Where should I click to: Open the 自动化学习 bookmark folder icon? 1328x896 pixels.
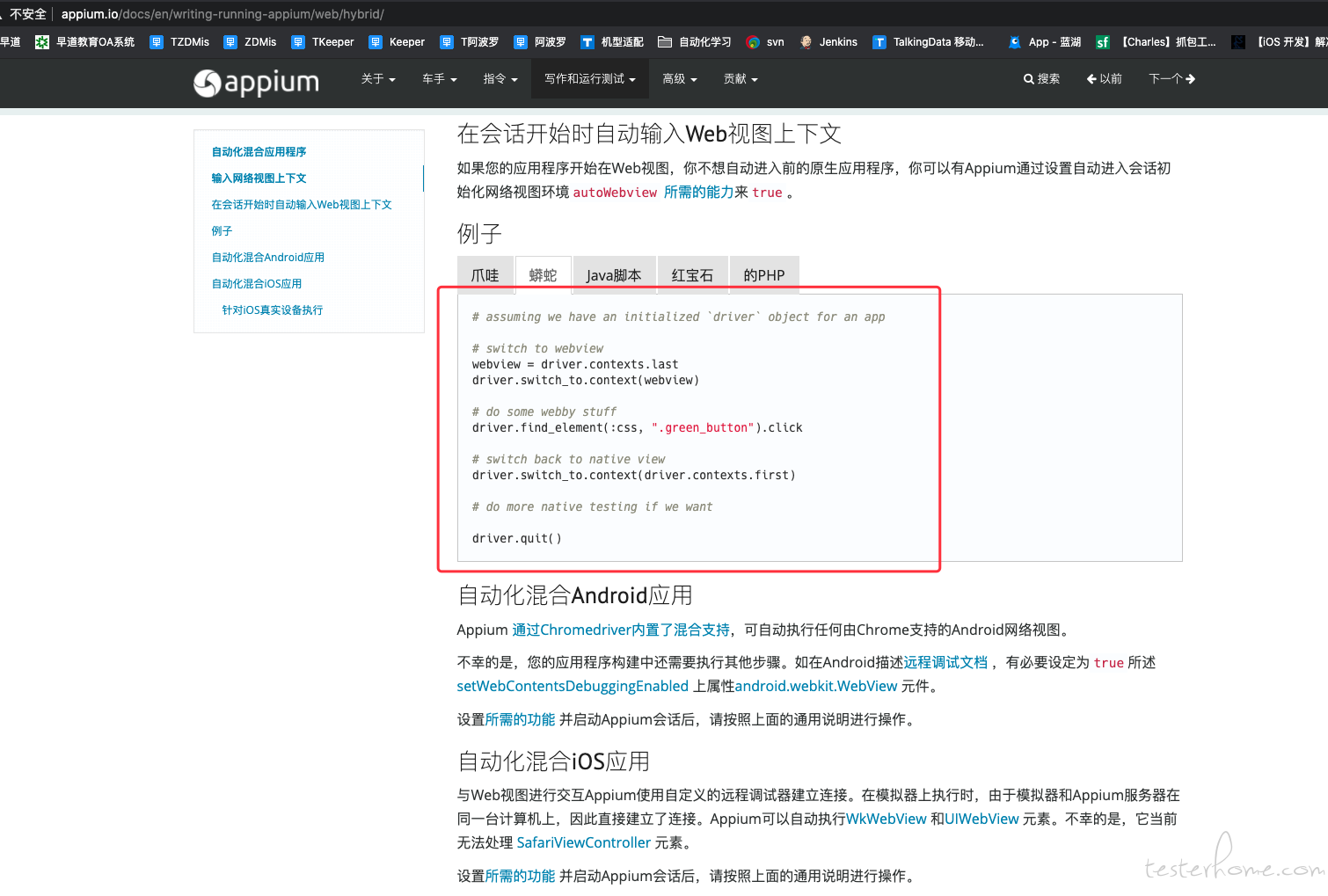tap(665, 42)
